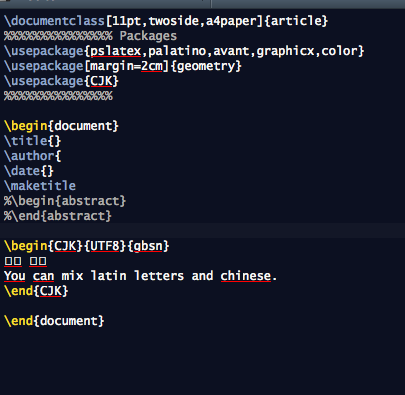Click the \maketitle command
Viewport: 405px width, 395px height.
tap(40, 186)
